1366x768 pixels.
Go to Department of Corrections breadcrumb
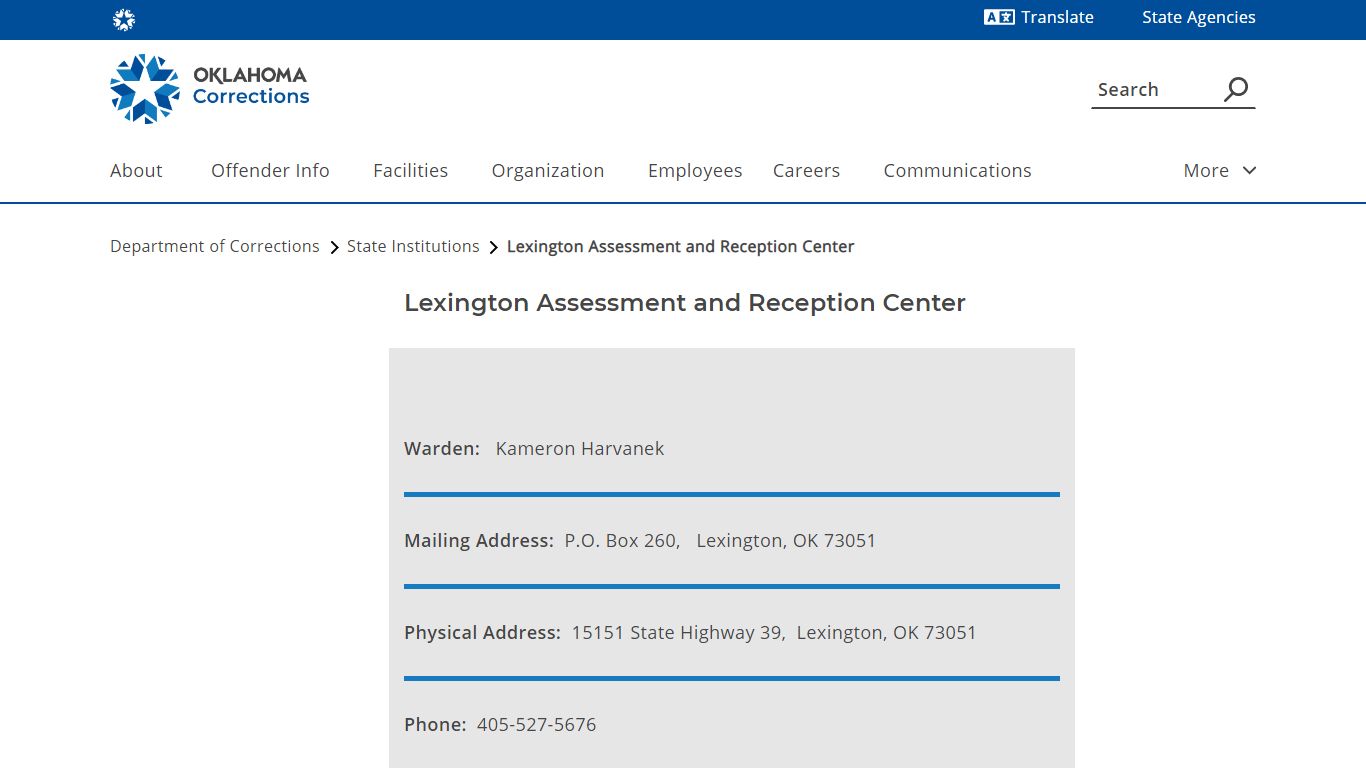tap(215, 246)
